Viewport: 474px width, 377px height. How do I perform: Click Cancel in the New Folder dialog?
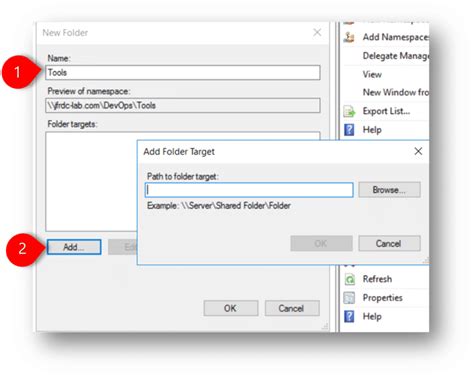coord(292,308)
